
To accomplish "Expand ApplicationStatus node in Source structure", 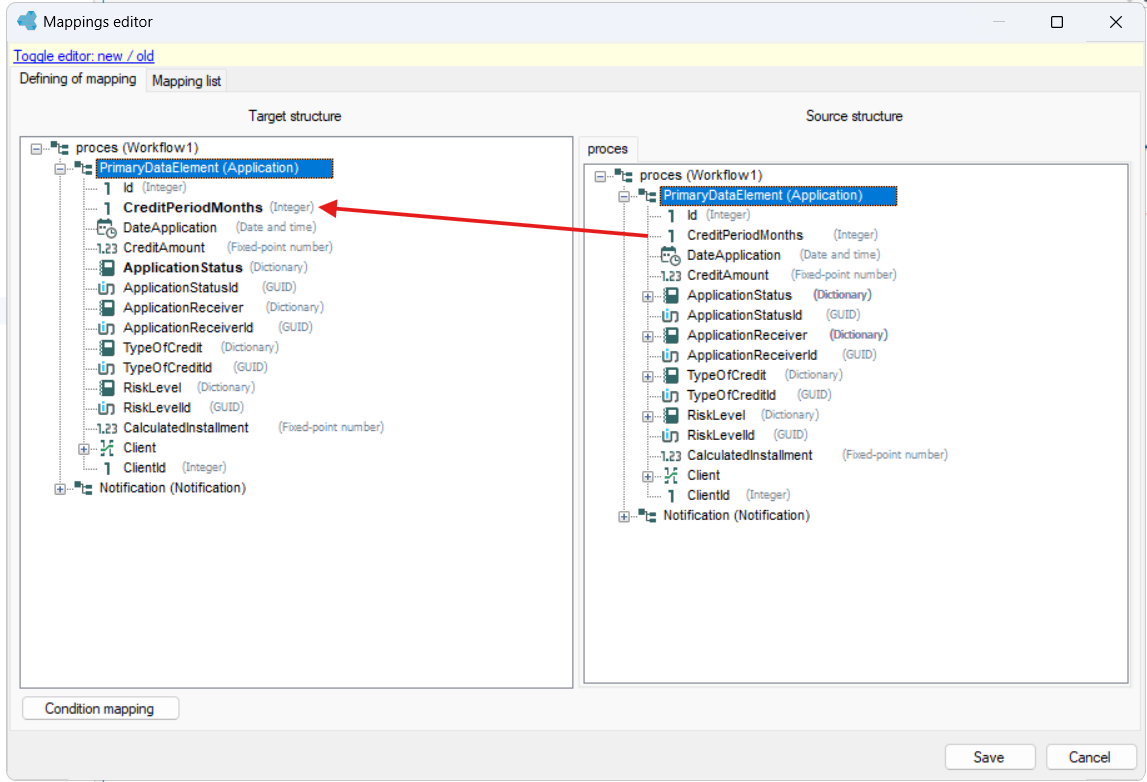I will coord(647,296).
